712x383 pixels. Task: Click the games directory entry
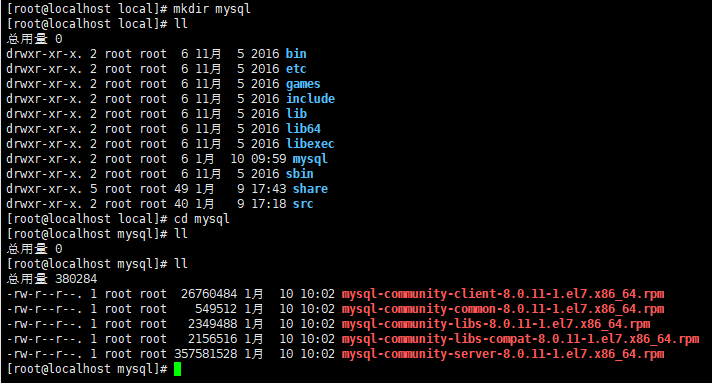pyautogui.click(x=303, y=84)
